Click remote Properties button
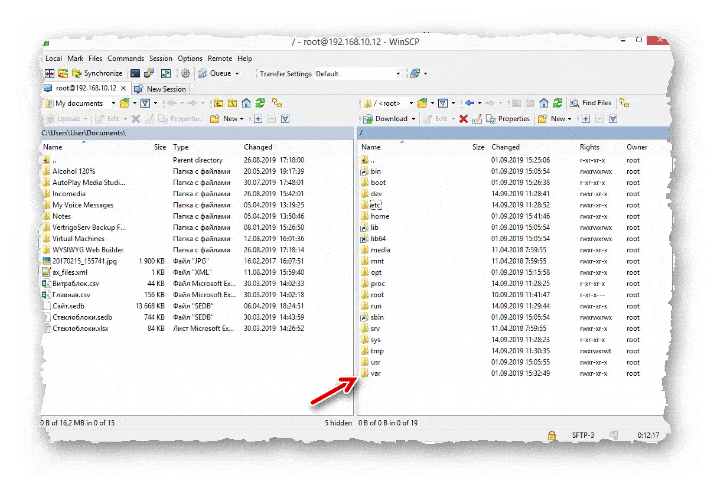 (508, 118)
